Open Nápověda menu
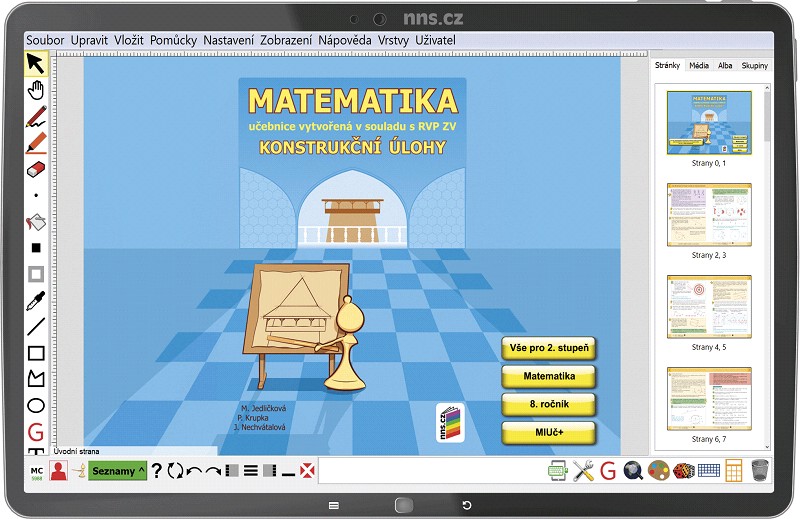Image resolution: width=800 pixels, height=519 pixels. pyautogui.click(x=344, y=40)
